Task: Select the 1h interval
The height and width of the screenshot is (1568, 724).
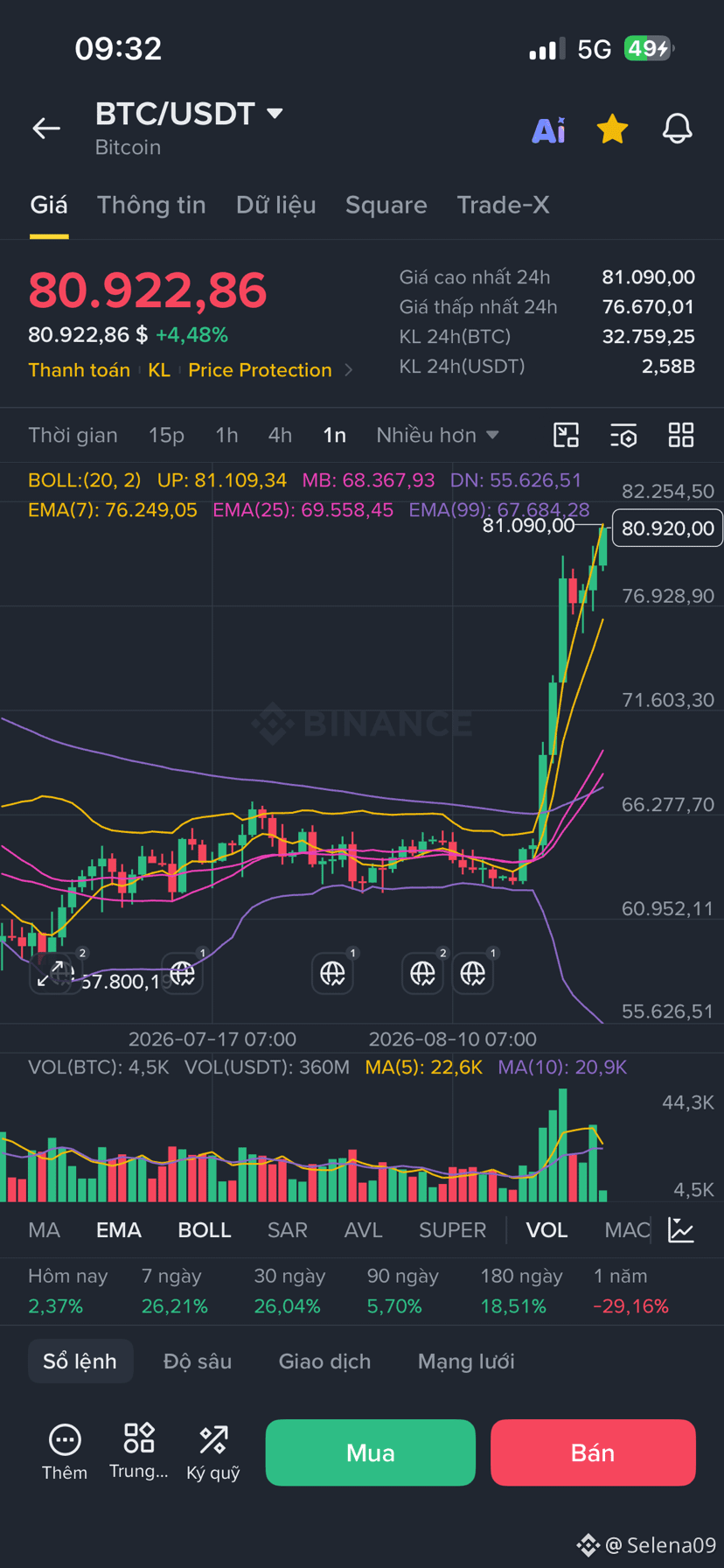Action: [x=226, y=435]
